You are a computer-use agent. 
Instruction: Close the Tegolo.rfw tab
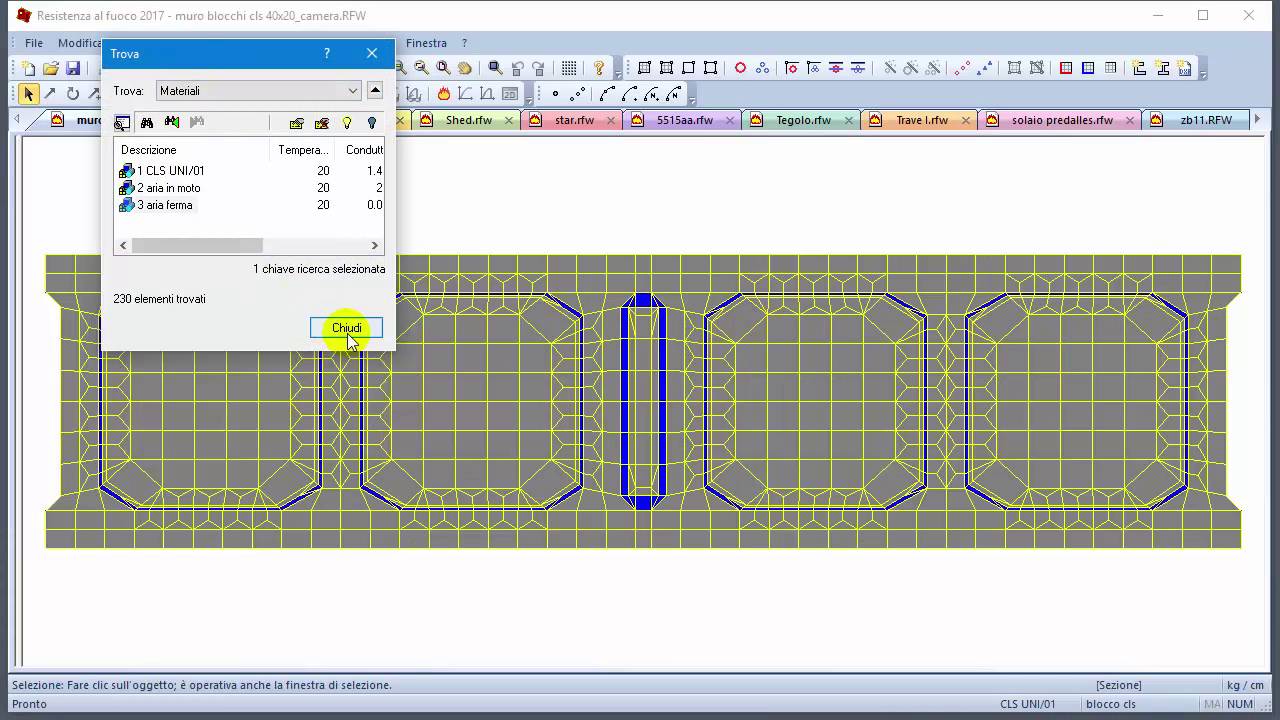tap(848, 120)
